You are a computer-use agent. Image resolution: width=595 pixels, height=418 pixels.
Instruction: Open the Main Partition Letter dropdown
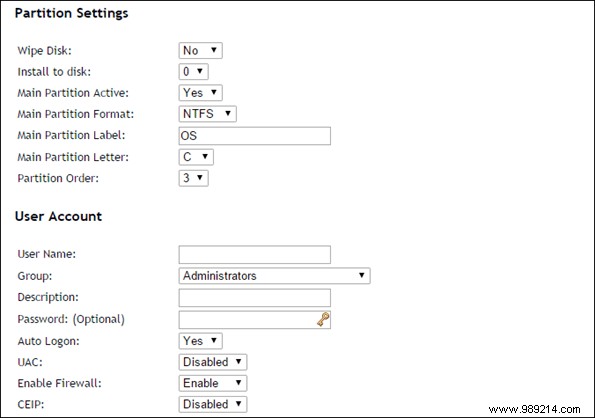(196, 157)
